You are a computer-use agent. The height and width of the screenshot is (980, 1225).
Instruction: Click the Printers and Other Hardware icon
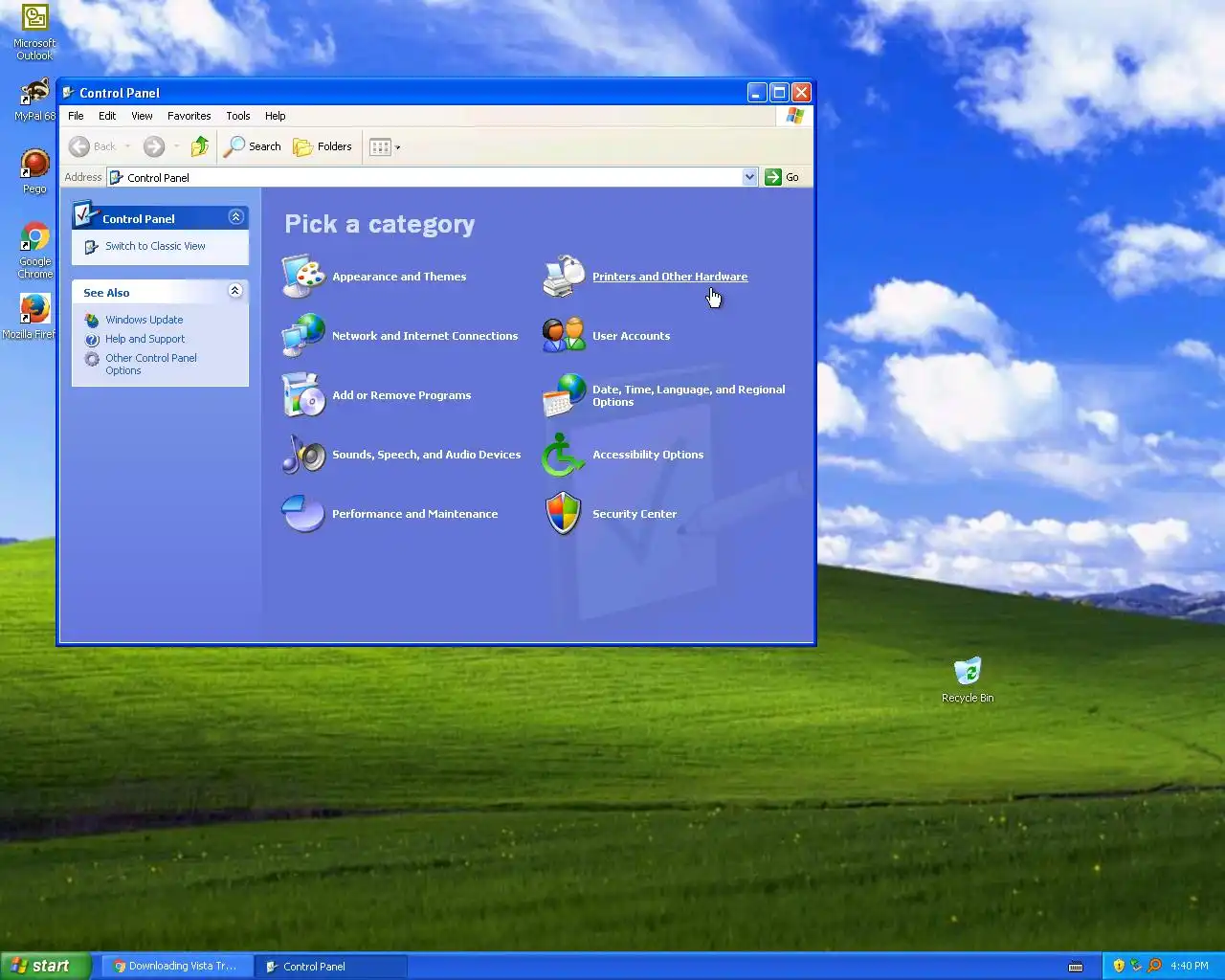[x=564, y=277]
